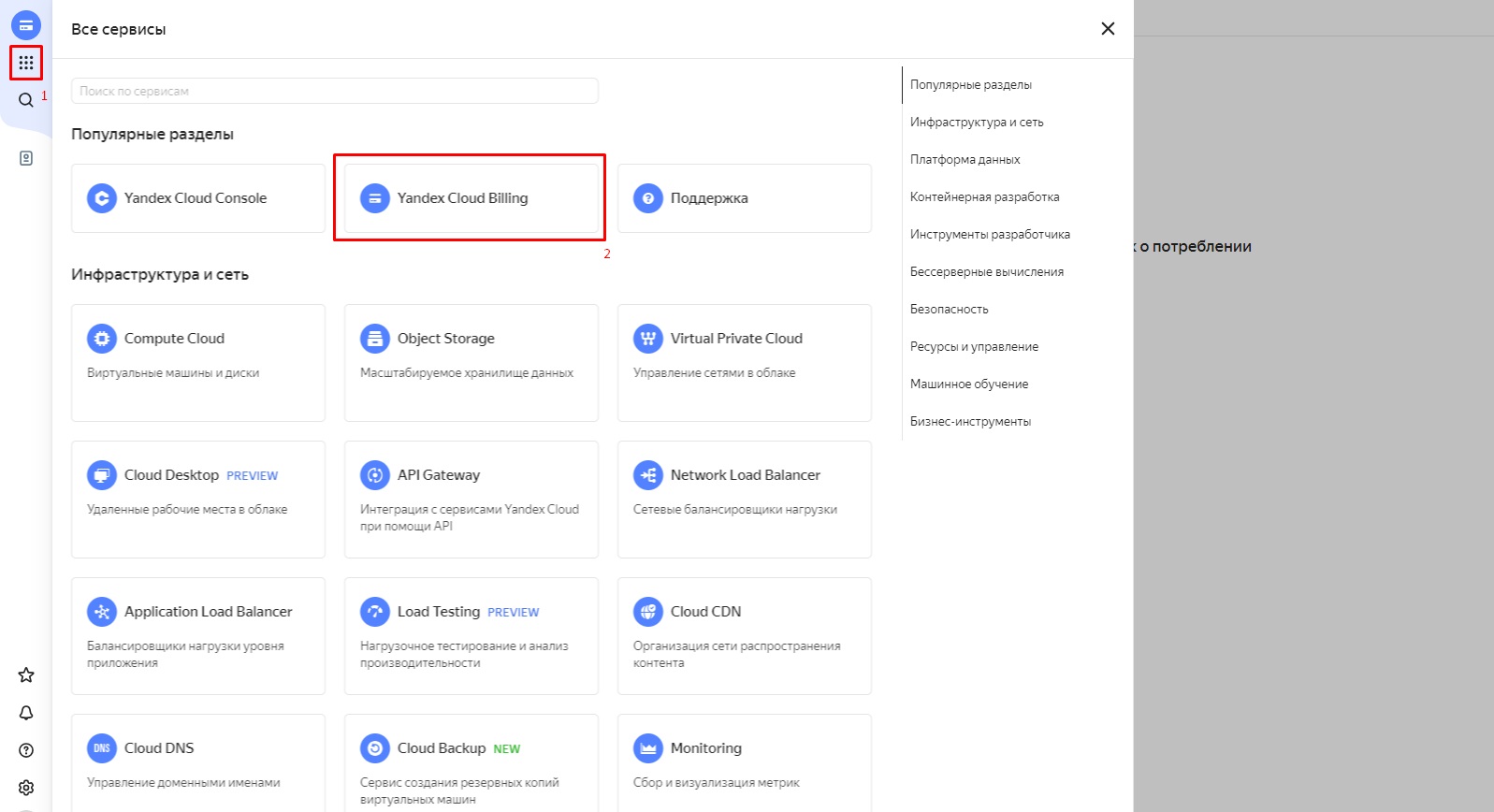Click the API Gateway icon
Screen dimensions: 1494x812
click(x=375, y=475)
